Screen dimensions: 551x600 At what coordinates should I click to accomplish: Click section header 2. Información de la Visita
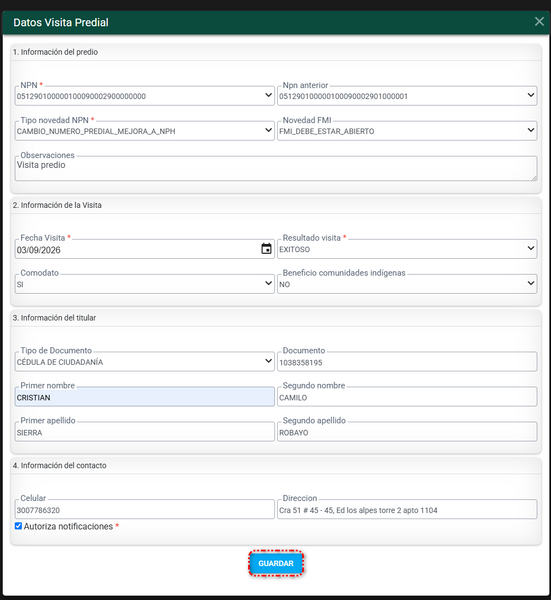tap(57, 205)
